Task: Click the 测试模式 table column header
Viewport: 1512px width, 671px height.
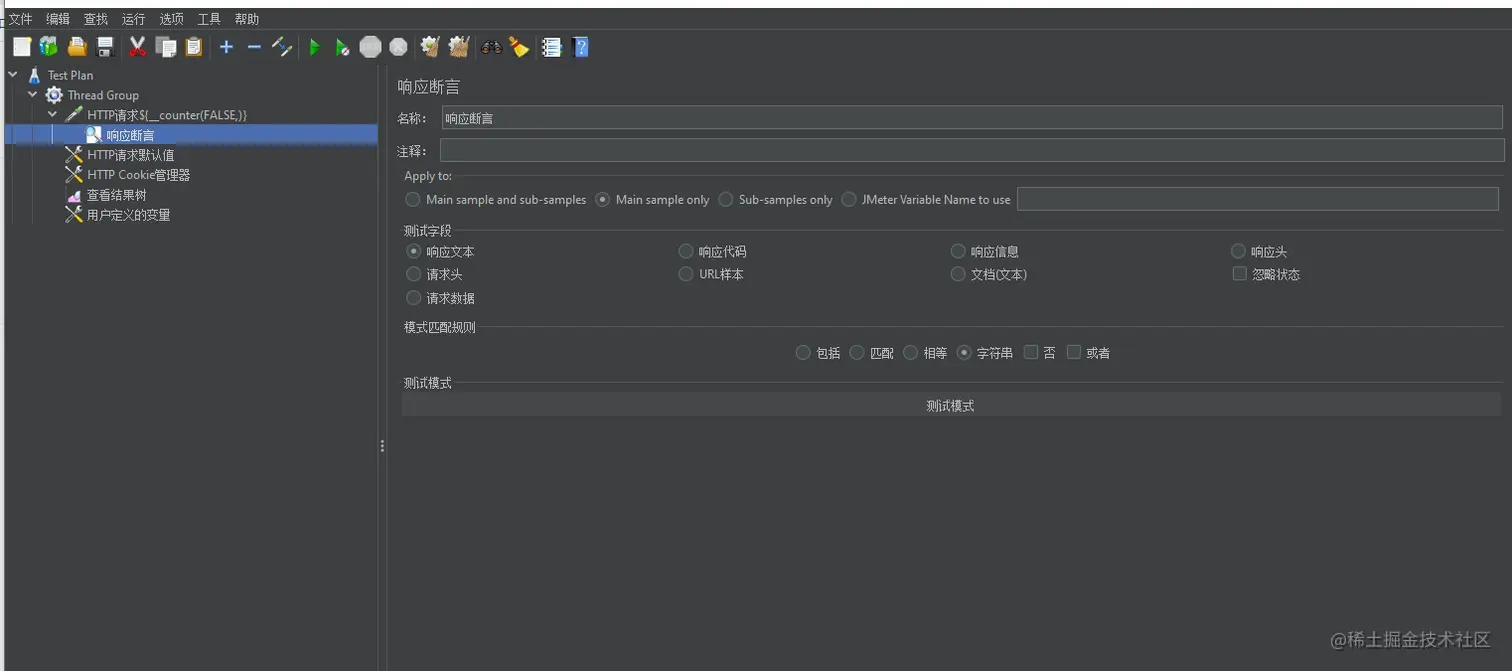Action: click(x=951, y=405)
